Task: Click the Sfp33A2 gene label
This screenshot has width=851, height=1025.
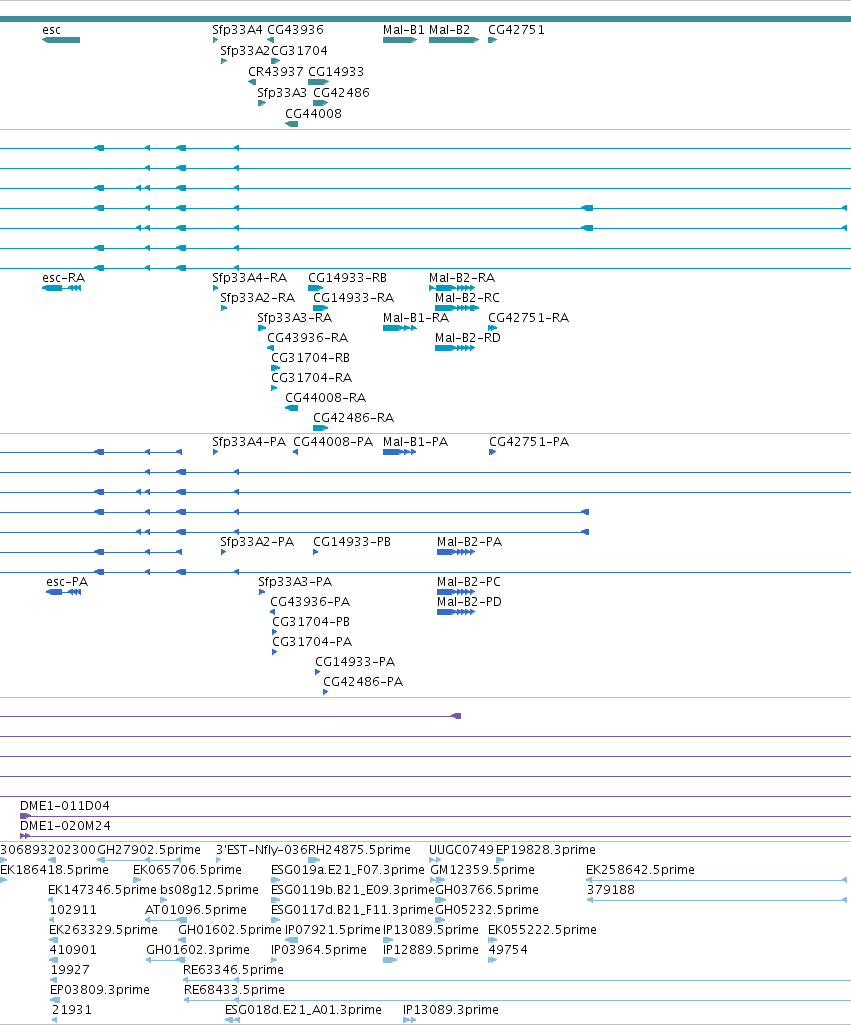Action: point(244,50)
